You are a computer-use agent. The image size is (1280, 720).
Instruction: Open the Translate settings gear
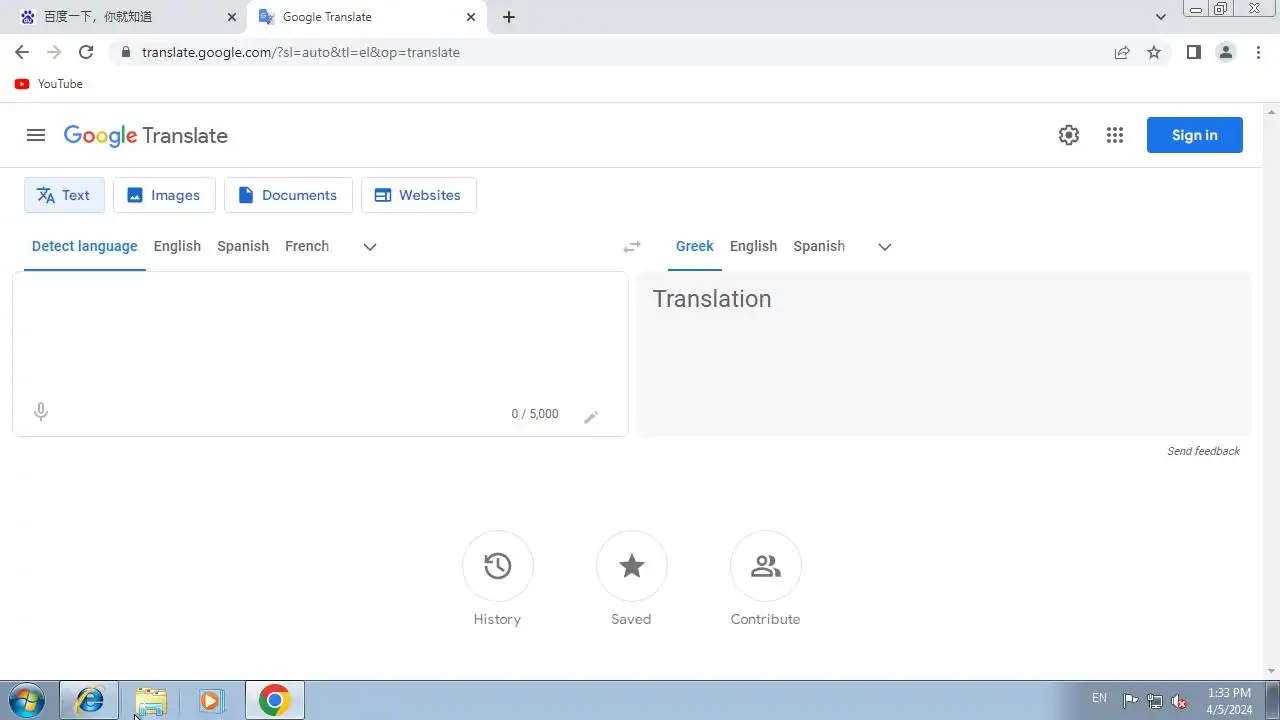pyautogui.click(x=1069, y=135)
